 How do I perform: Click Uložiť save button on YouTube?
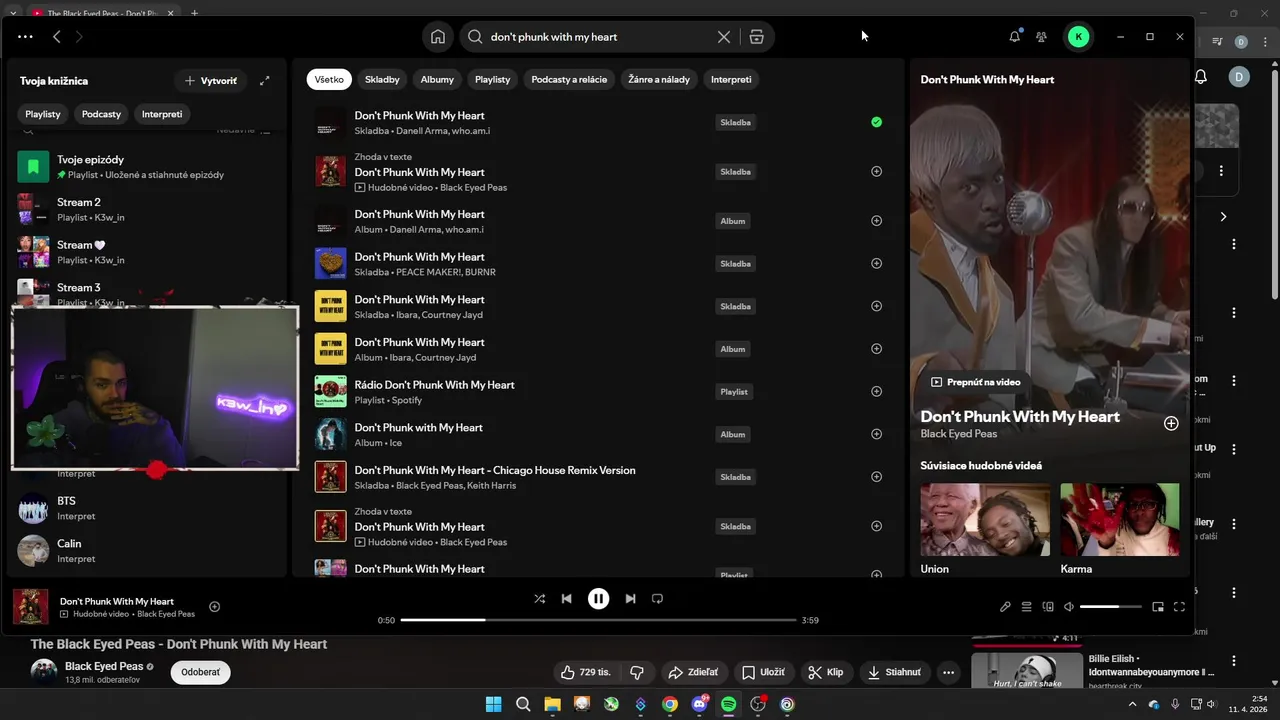[x=763, y=673]
